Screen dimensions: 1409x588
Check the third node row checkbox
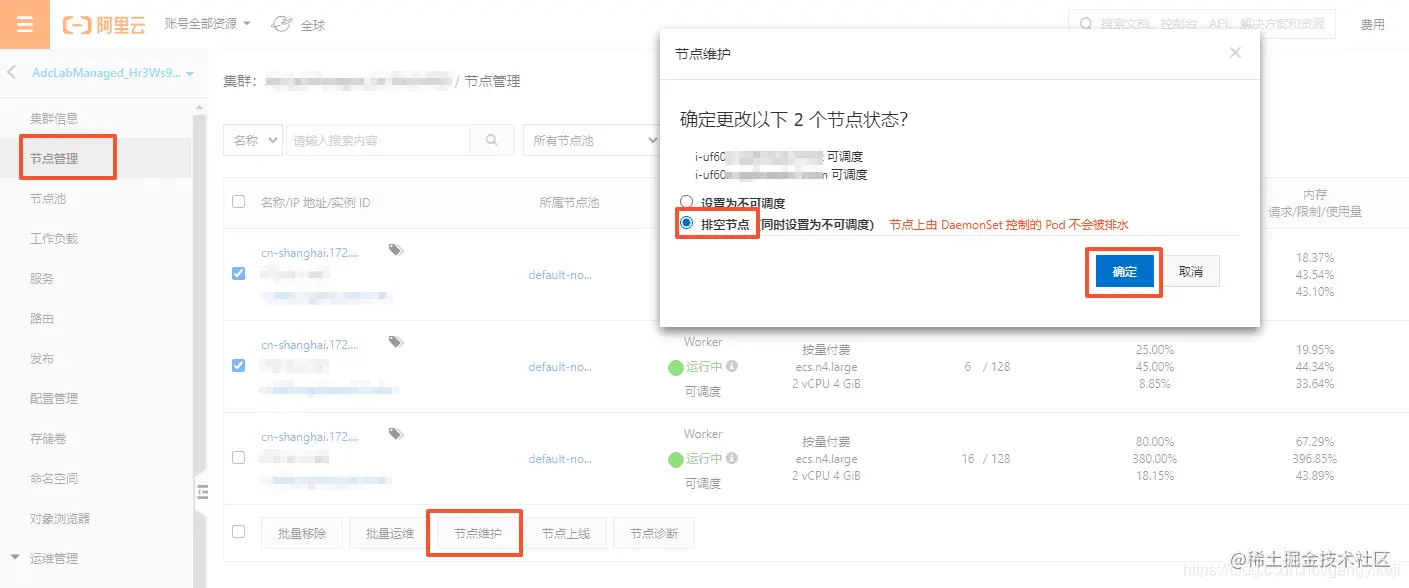coord(237,456)
